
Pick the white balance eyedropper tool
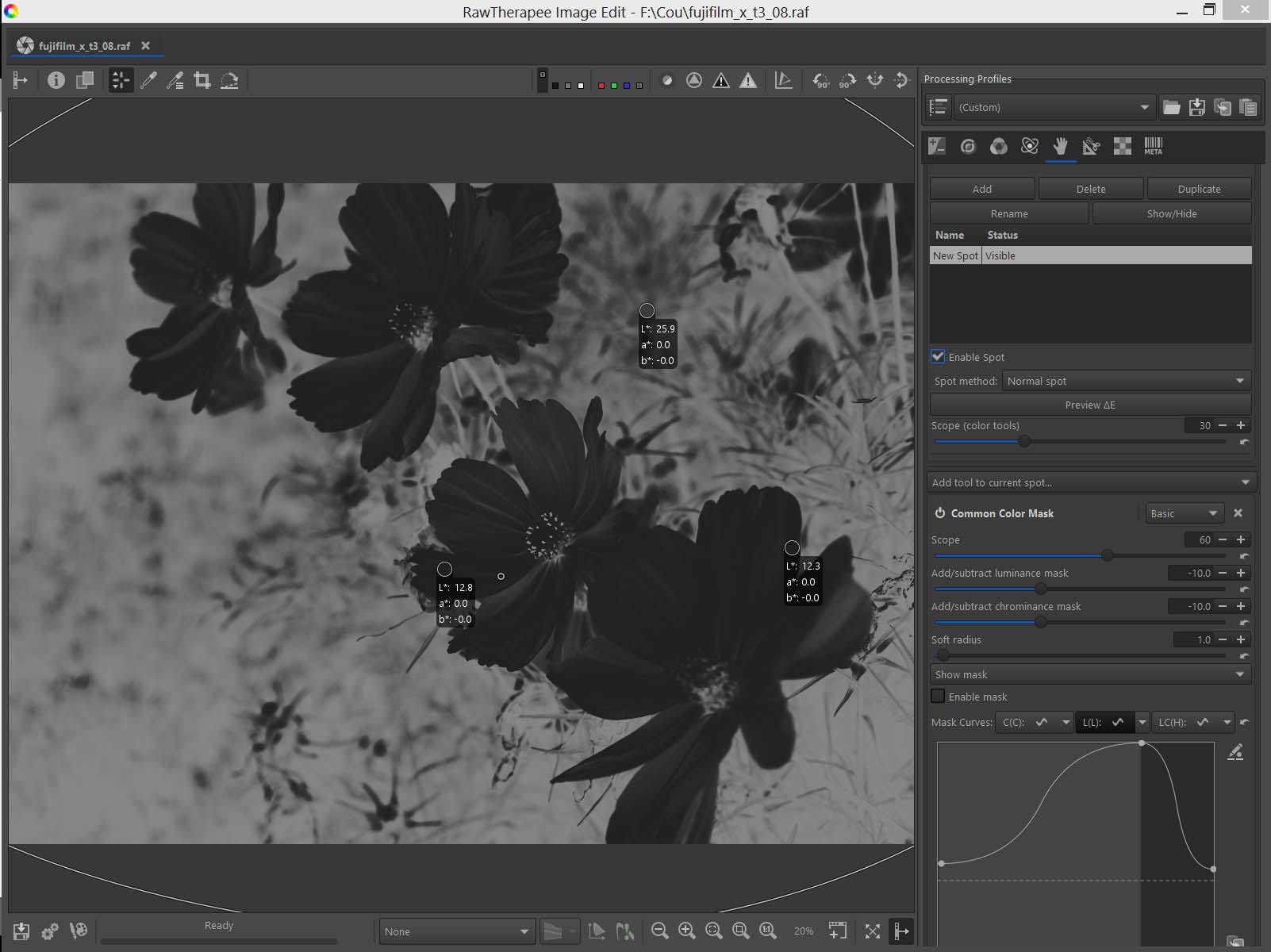pyautogui.click(x=148, y=81)
